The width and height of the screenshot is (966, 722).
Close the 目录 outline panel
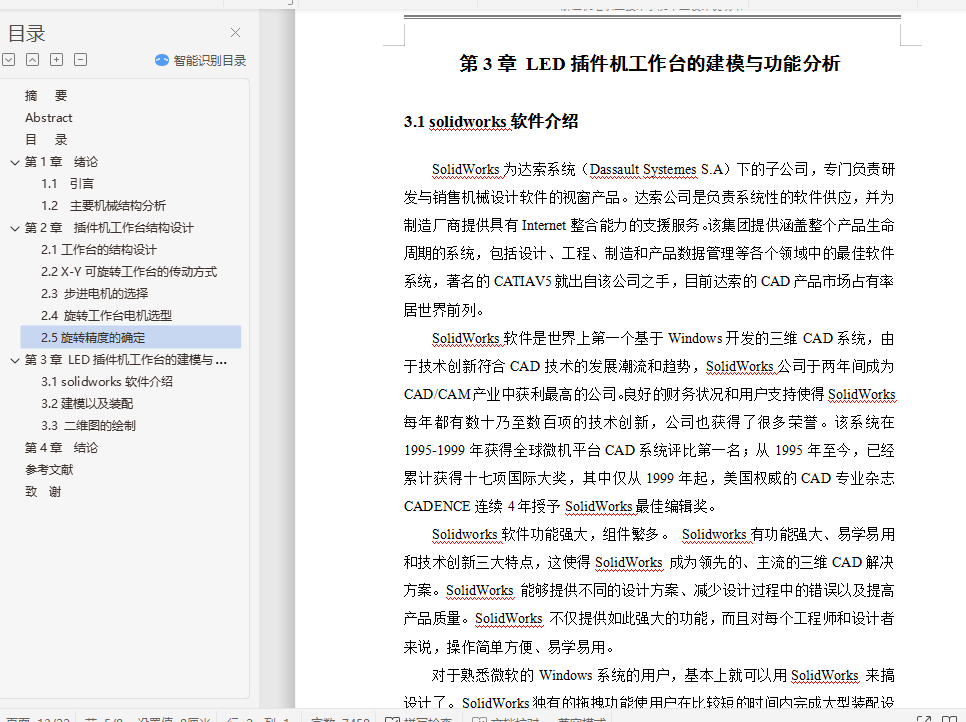click(x=235, y=33)
